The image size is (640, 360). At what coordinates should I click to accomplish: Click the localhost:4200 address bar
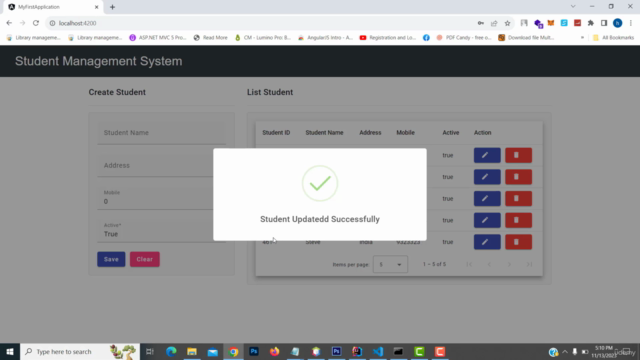(x=261, y=23)
